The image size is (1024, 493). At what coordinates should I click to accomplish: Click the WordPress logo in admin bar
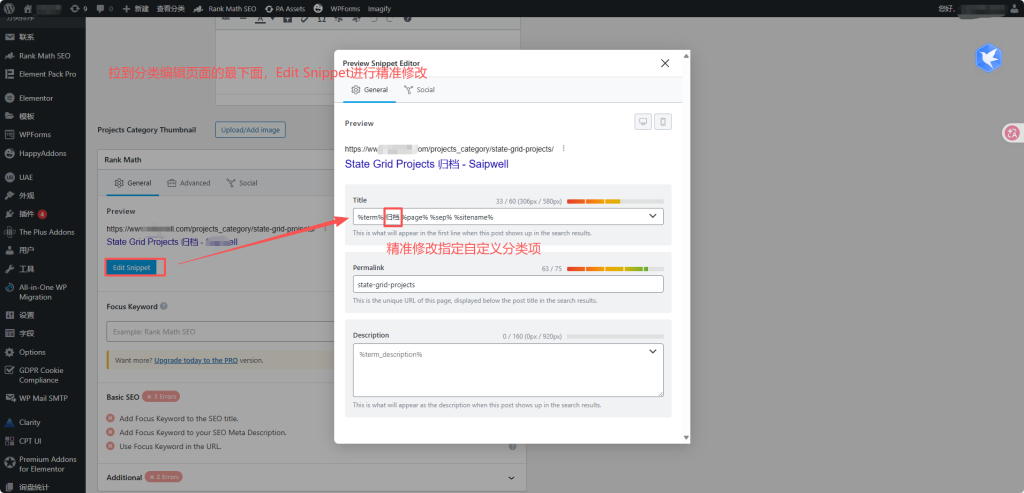coord(10,8)
